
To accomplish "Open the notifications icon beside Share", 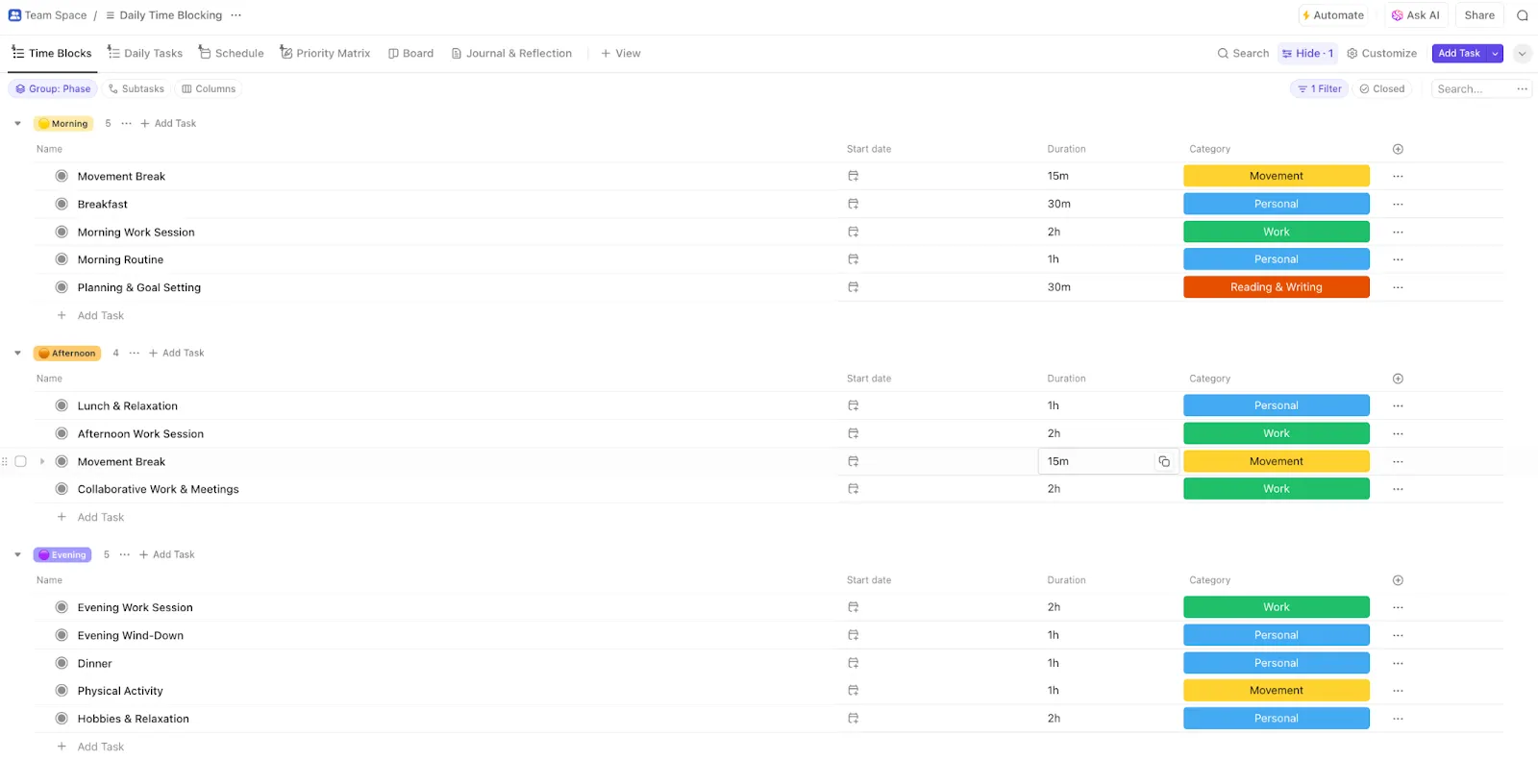I will 1523,15.
